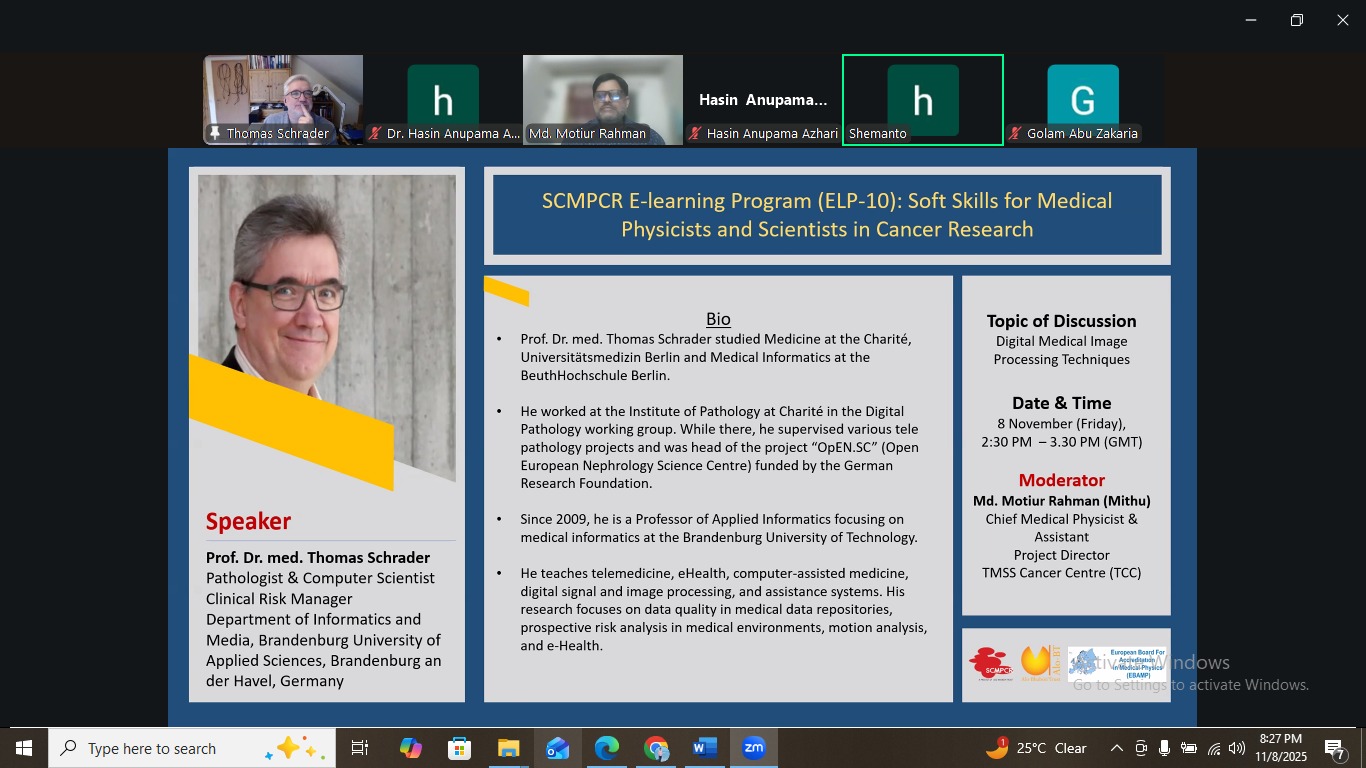Click the pin icon on Thomas Schrader's video
The image size is (1366, 768).
(214, 134)
